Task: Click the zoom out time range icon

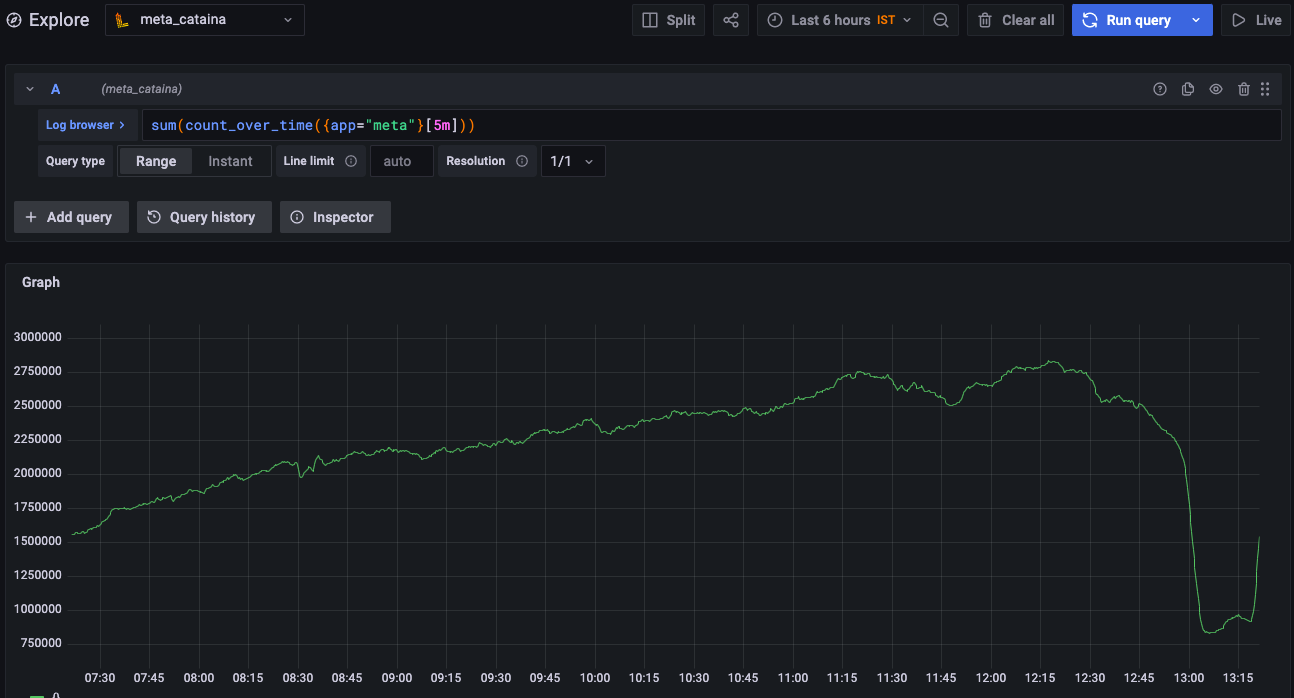Action: [941, 20]
